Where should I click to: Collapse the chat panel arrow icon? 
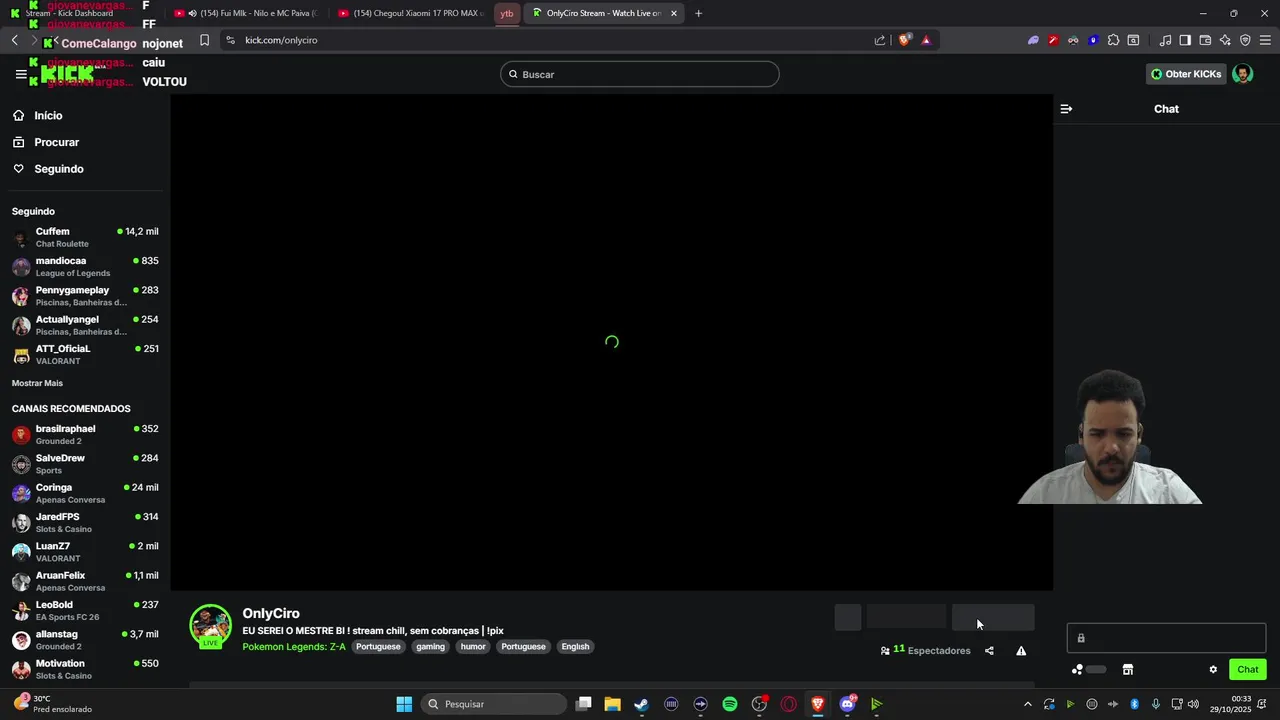click(x=1066, y=109)
